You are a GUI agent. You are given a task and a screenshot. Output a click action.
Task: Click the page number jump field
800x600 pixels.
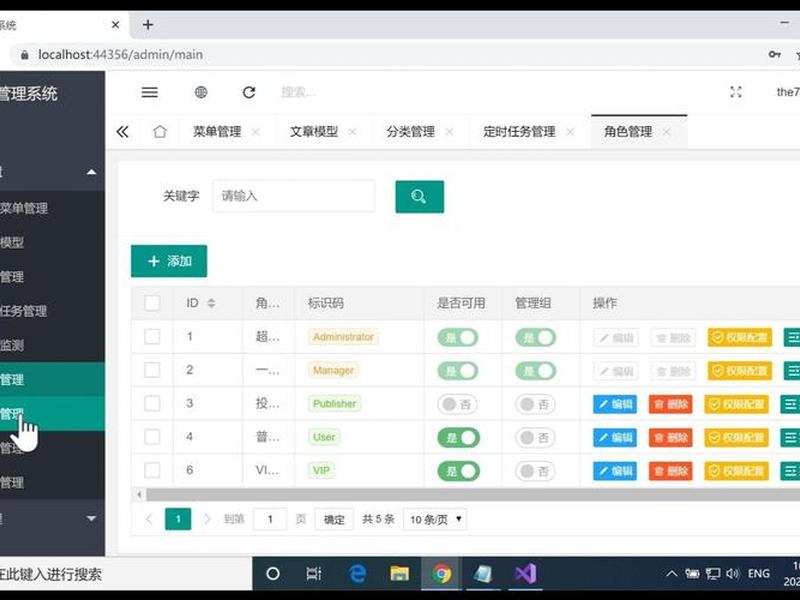click(x=270, y=519)
